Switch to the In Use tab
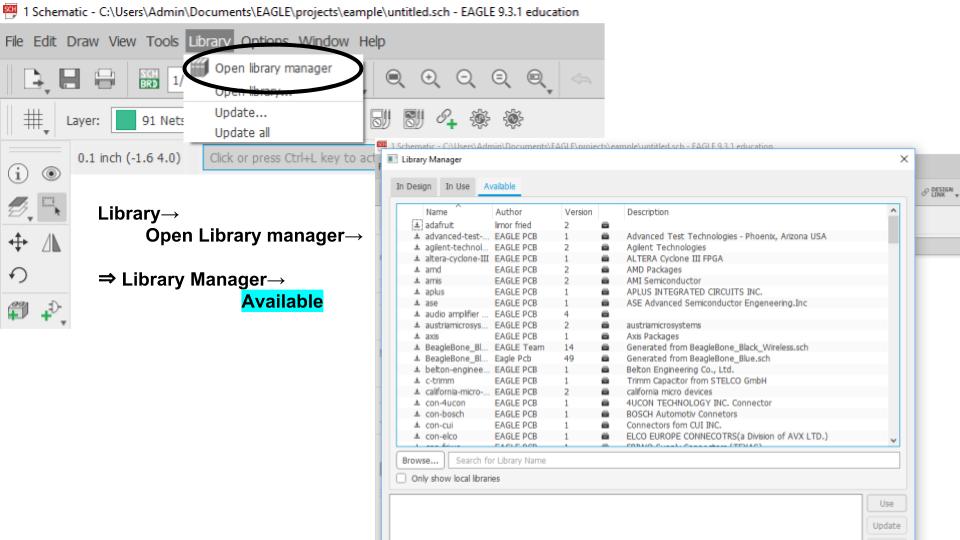This screenshot has width=960, height=540. [457, 186]
